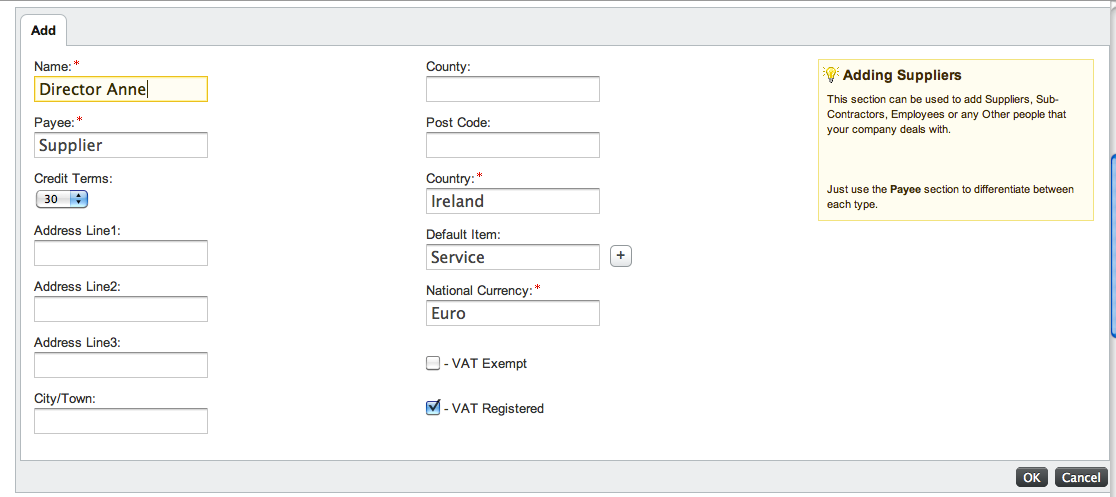The image size is (1116, 497).
Task: Click the Name field with Director Anne
Action: (121, 89)
